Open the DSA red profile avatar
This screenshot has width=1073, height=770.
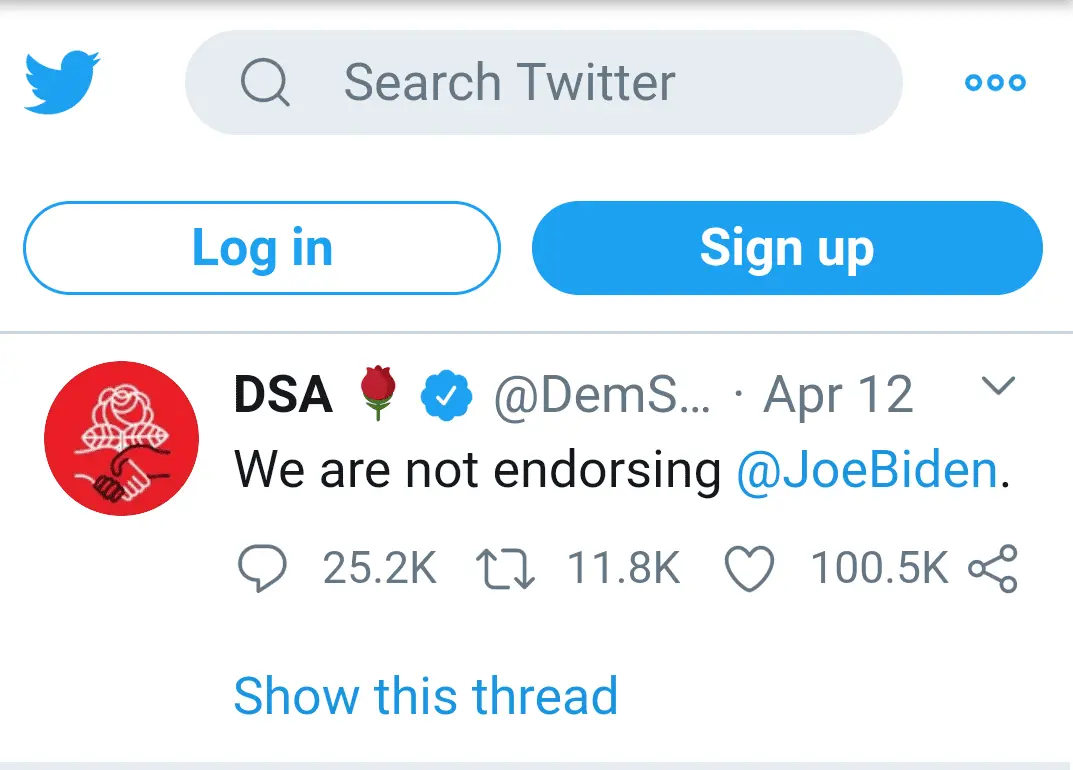pos(122,439)
